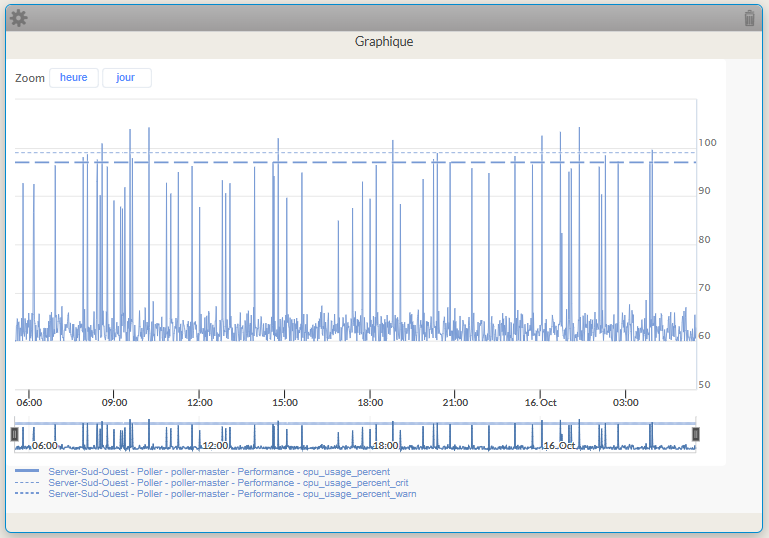Screen dimensions: 769x538
Task: Click 12:00 label in the navigator strip
Action: [215, 446]
